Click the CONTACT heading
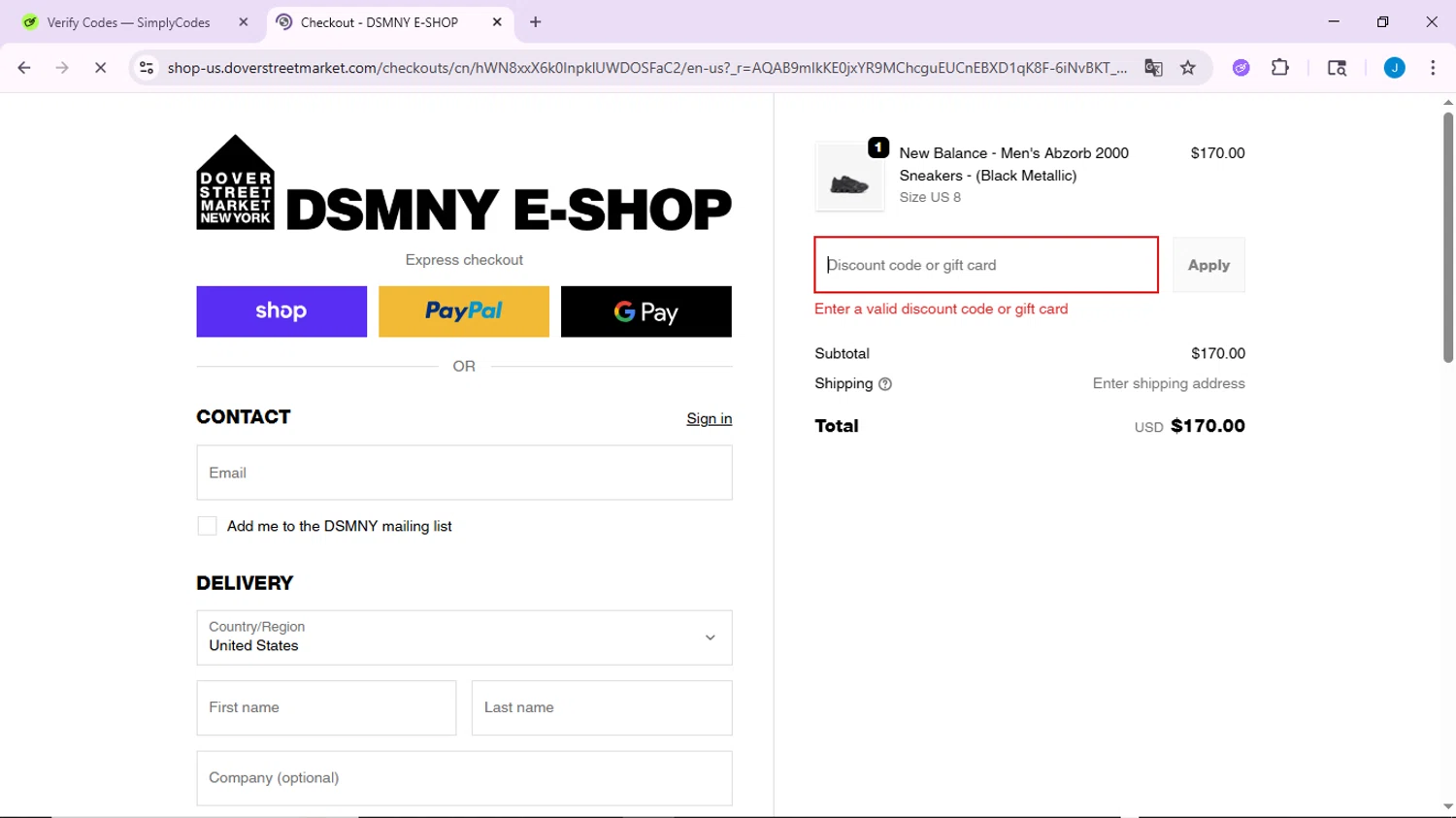This screenshot has height=818, width=1456. [x=244, y=417]
